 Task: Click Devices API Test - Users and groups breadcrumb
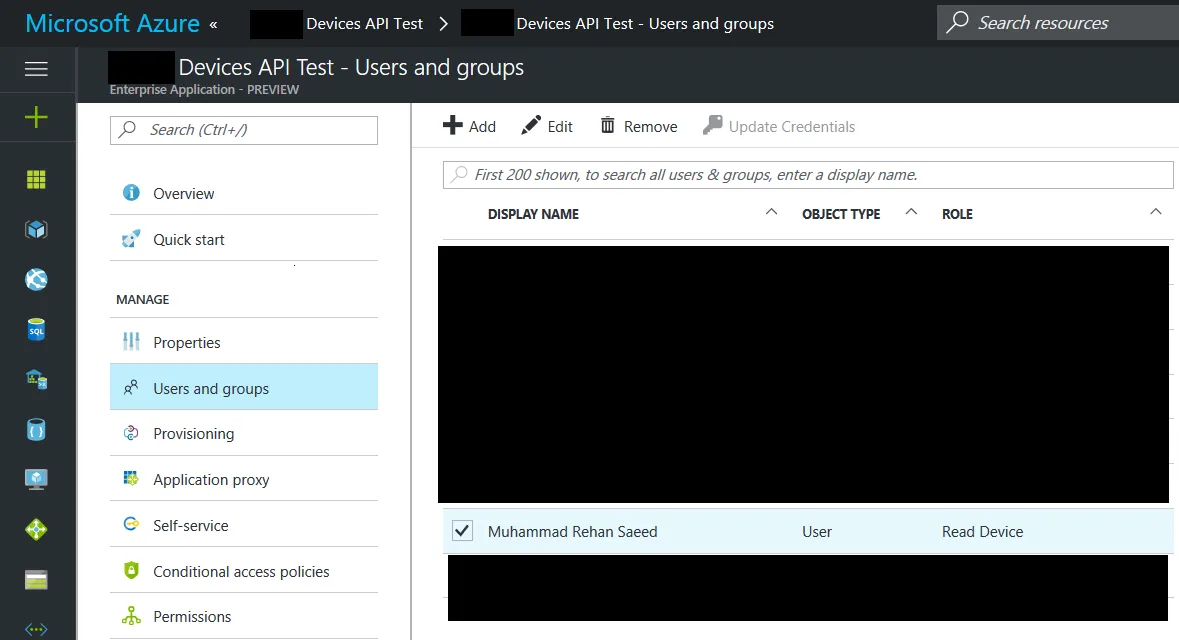644,24
